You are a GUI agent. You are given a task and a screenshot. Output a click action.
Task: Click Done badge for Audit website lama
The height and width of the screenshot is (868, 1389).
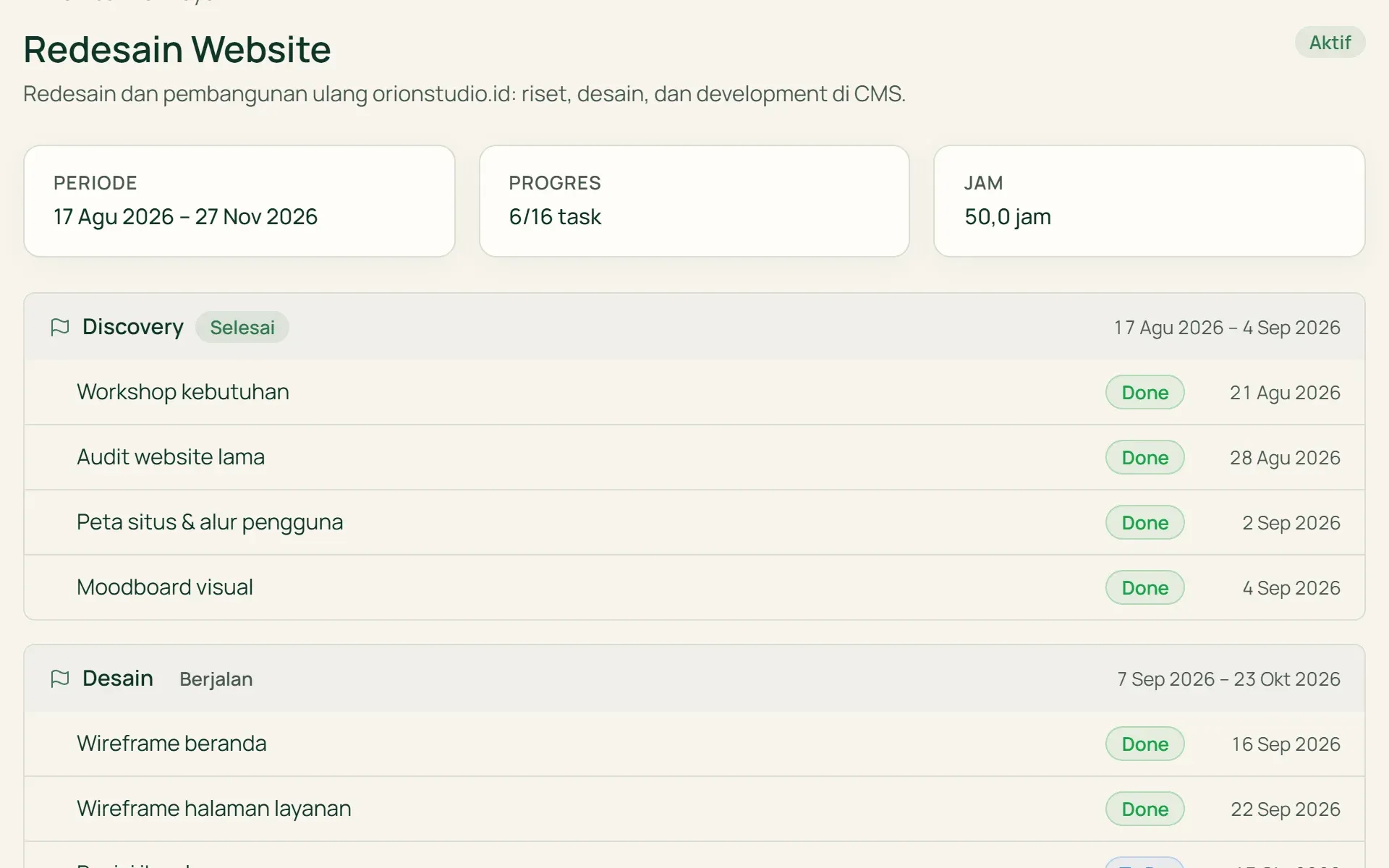(1144, 457)
